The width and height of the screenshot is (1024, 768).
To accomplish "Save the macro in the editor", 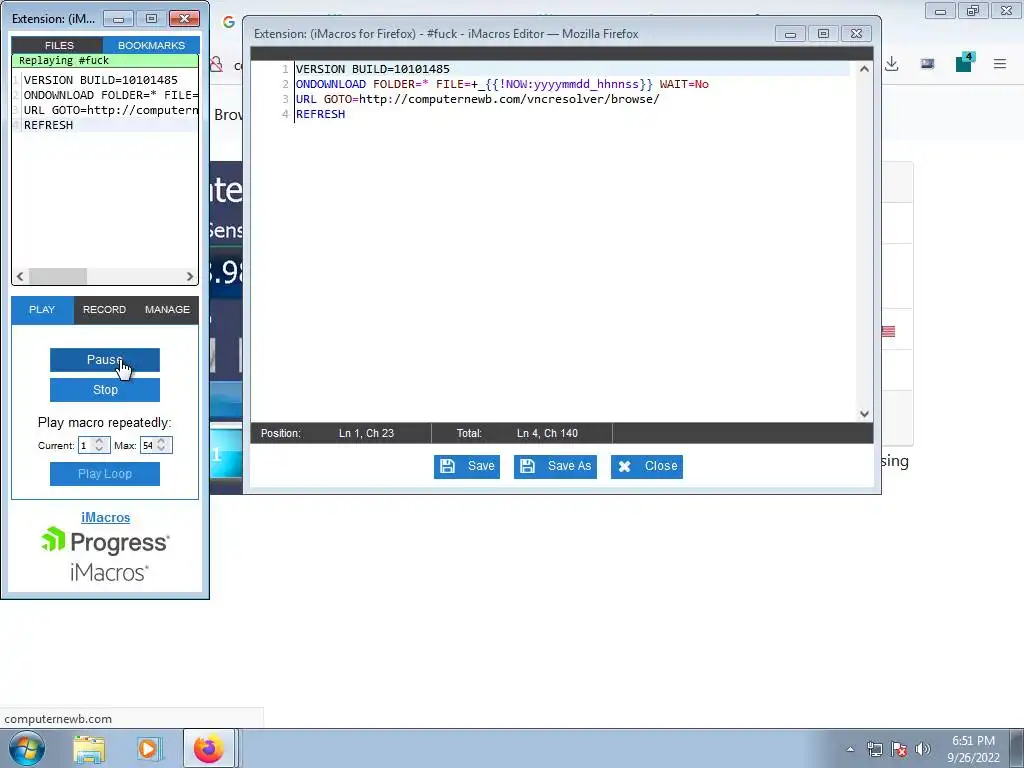I will (x=467, y=466).
